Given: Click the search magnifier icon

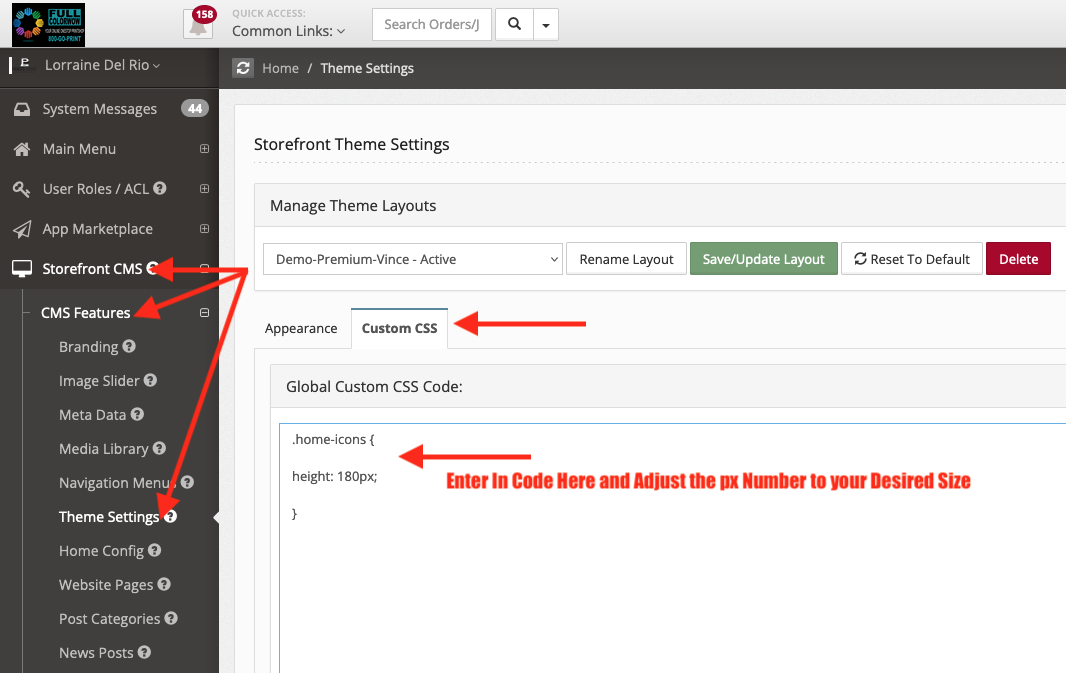Looking at the screenshot, I should [512, 24].
